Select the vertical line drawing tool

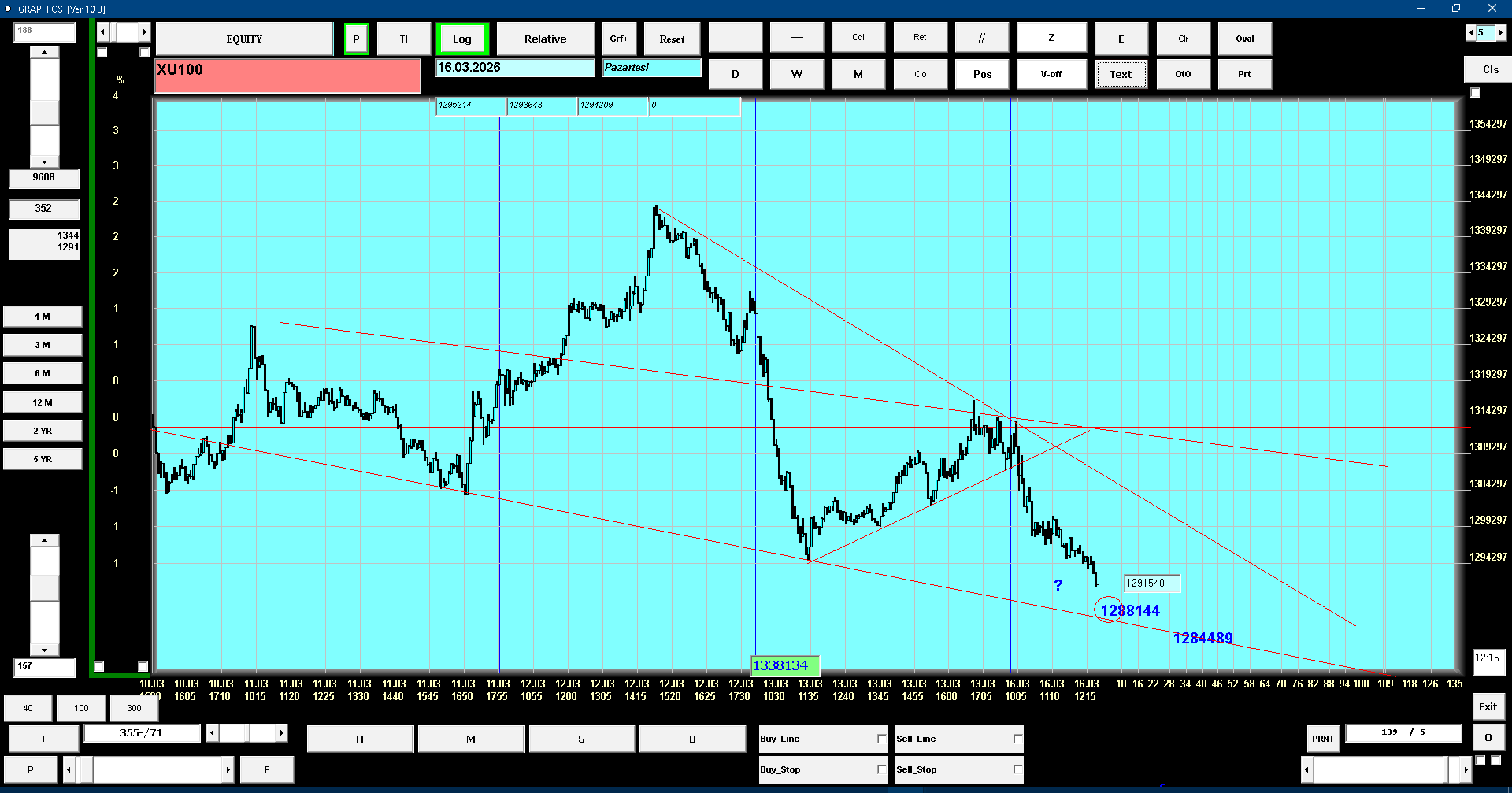tap(735, 38)
